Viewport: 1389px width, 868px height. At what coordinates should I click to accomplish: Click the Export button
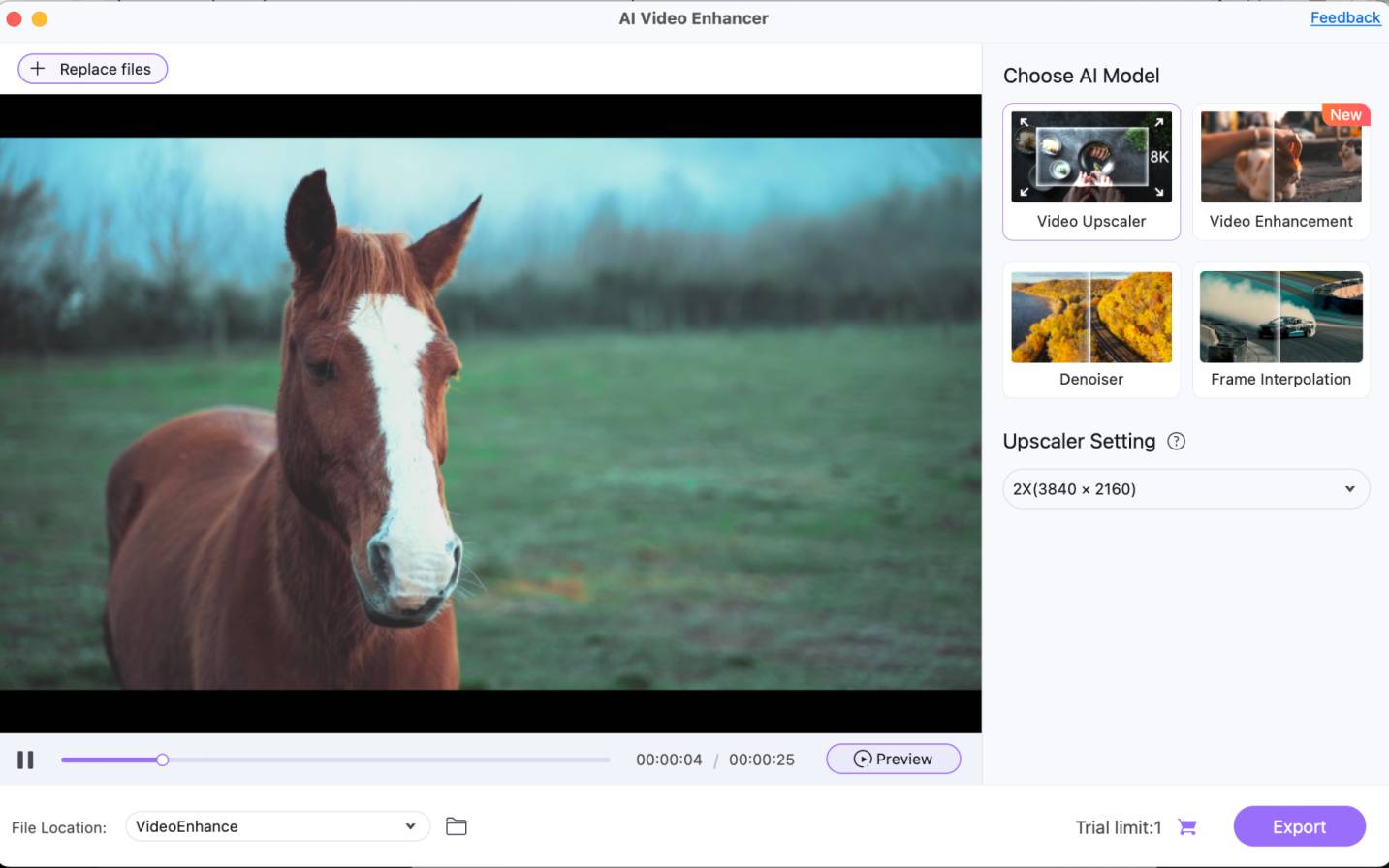(1299, 826)
